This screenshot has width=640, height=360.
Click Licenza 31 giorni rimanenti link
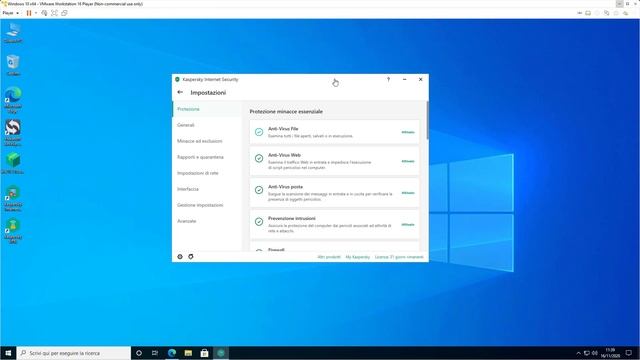(x=399, y=257)
